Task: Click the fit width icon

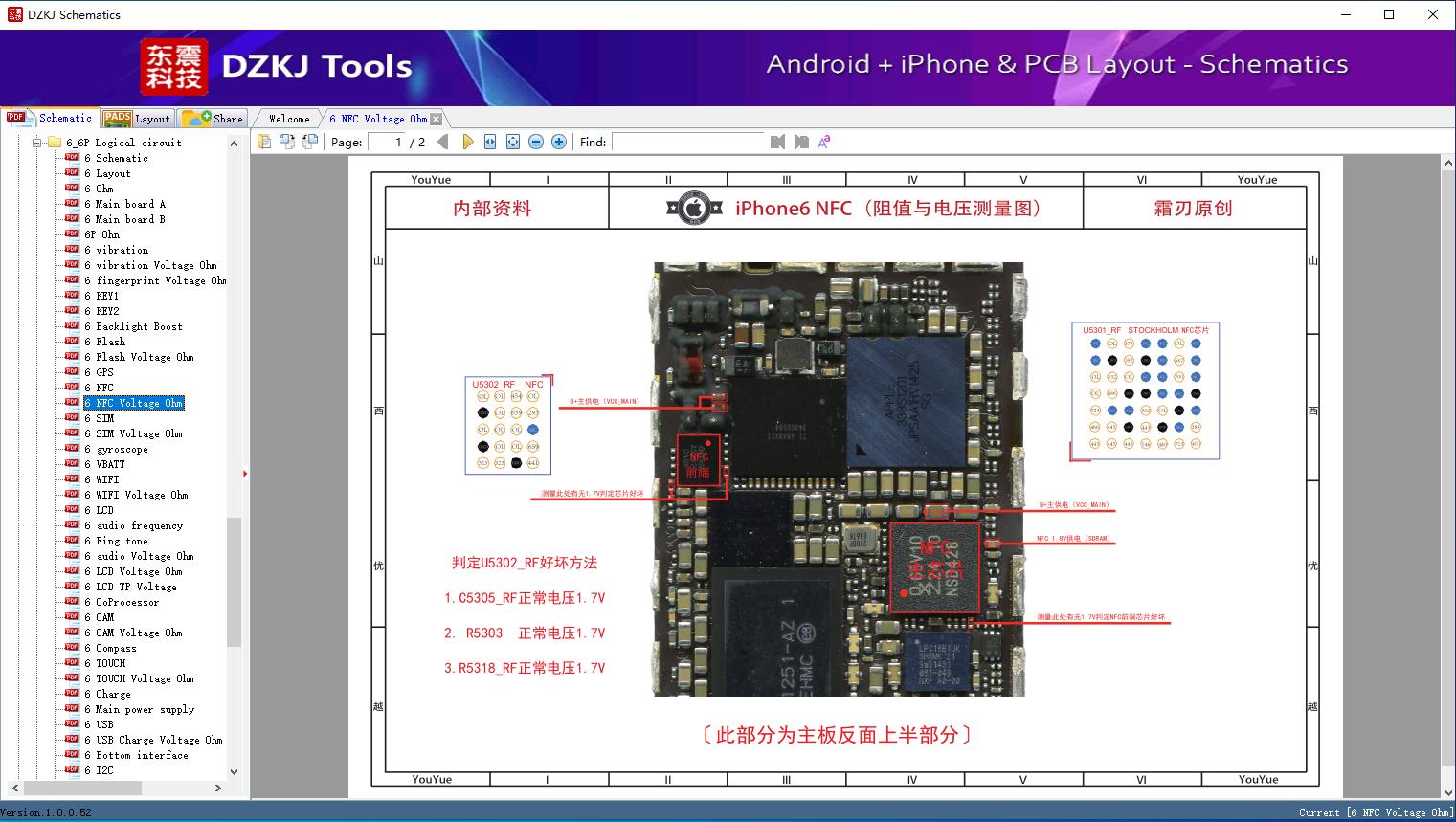Action: [490, 142]
